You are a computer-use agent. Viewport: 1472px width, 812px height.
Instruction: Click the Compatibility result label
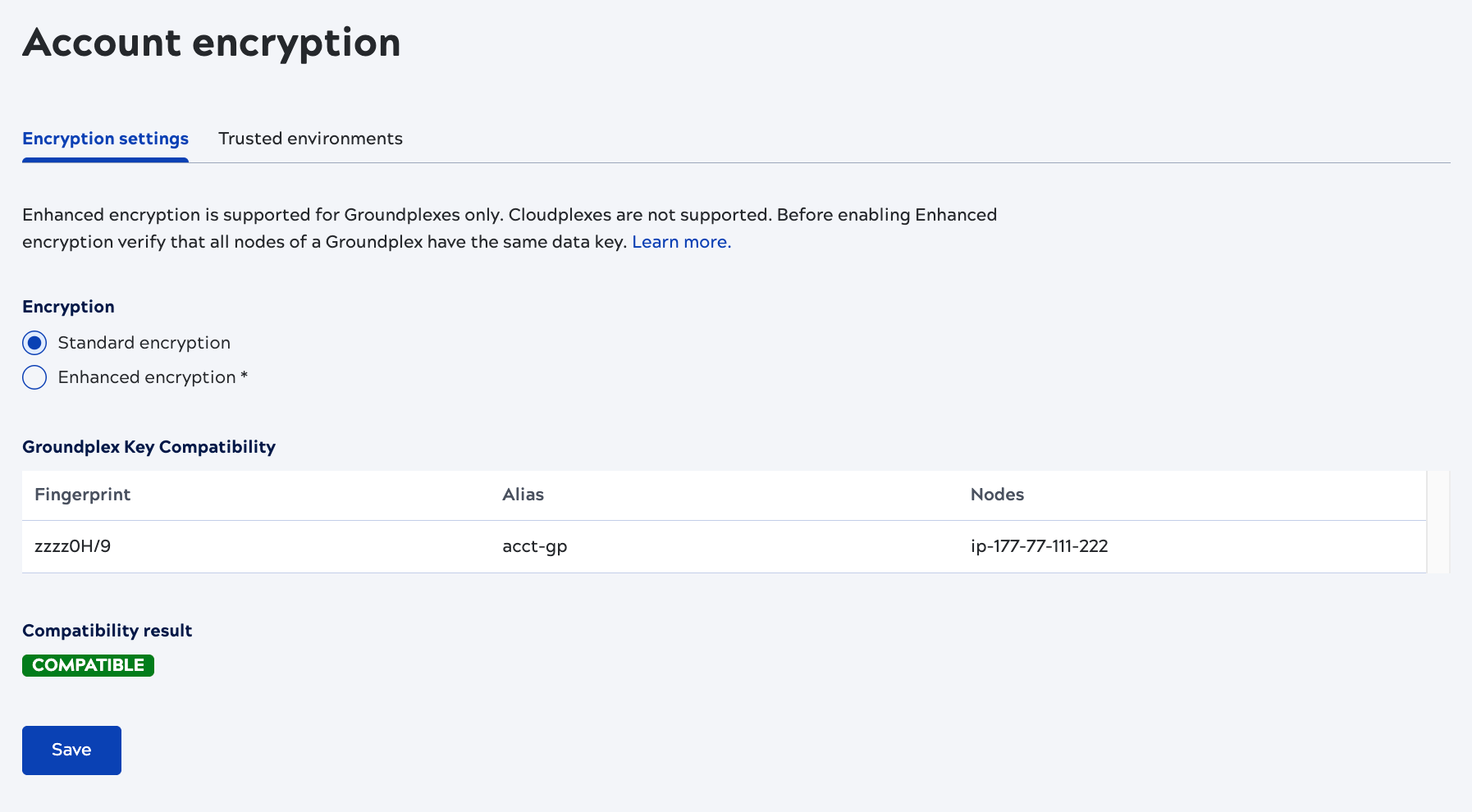(107, 631)
